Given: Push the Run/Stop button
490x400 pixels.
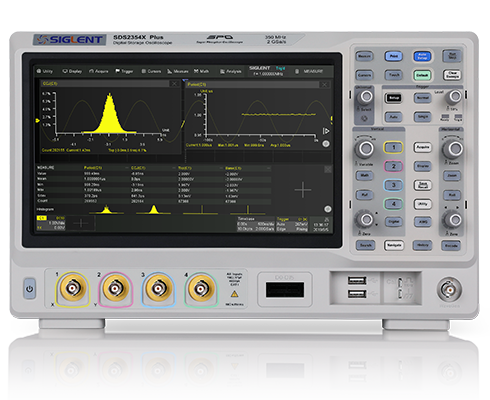Looking at the screenshot, I should point(452,56).
